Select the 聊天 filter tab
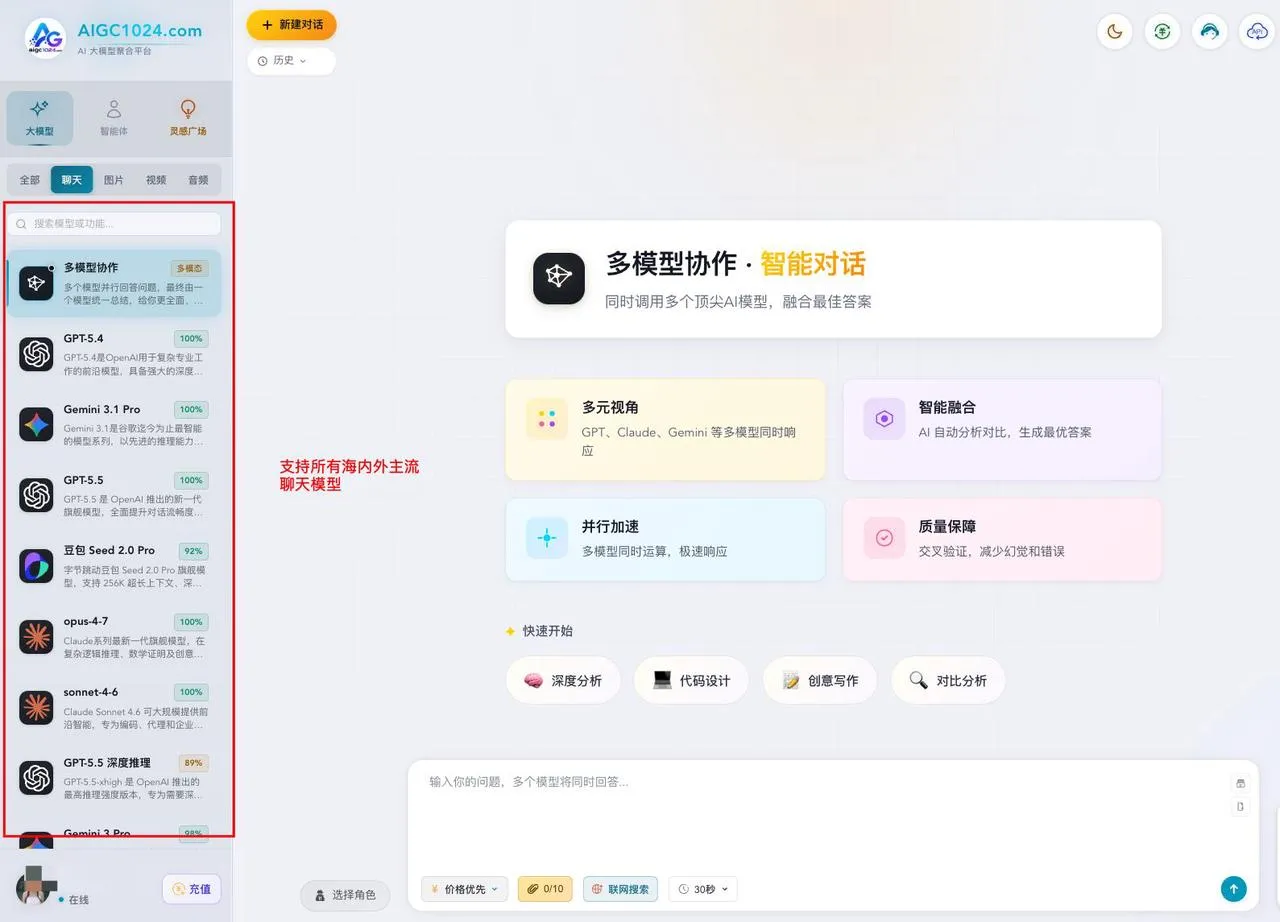The height and width of the screenshot is (922, 1280). [72, 180]
